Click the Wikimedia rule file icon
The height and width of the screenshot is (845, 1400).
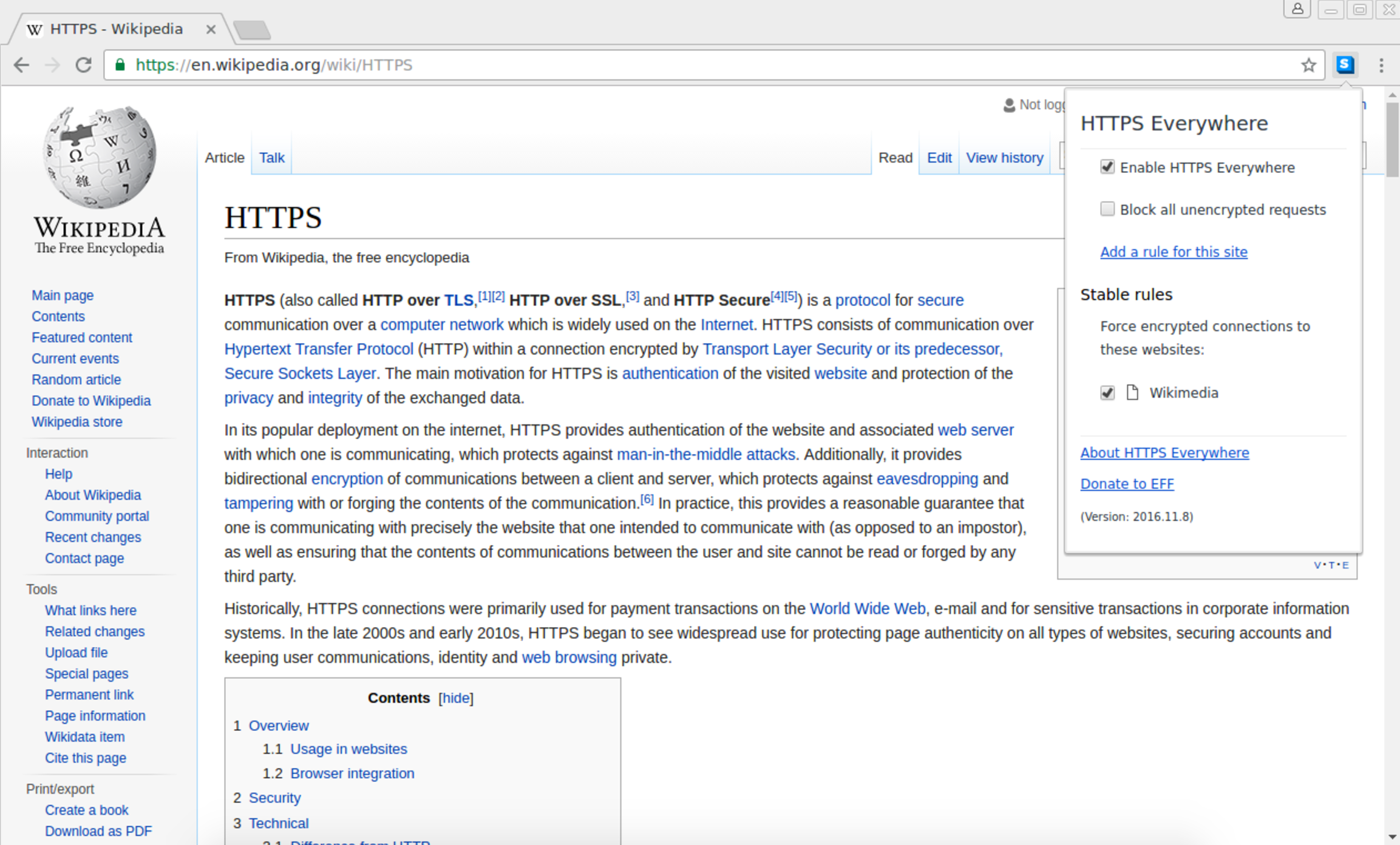(1132, 393)
